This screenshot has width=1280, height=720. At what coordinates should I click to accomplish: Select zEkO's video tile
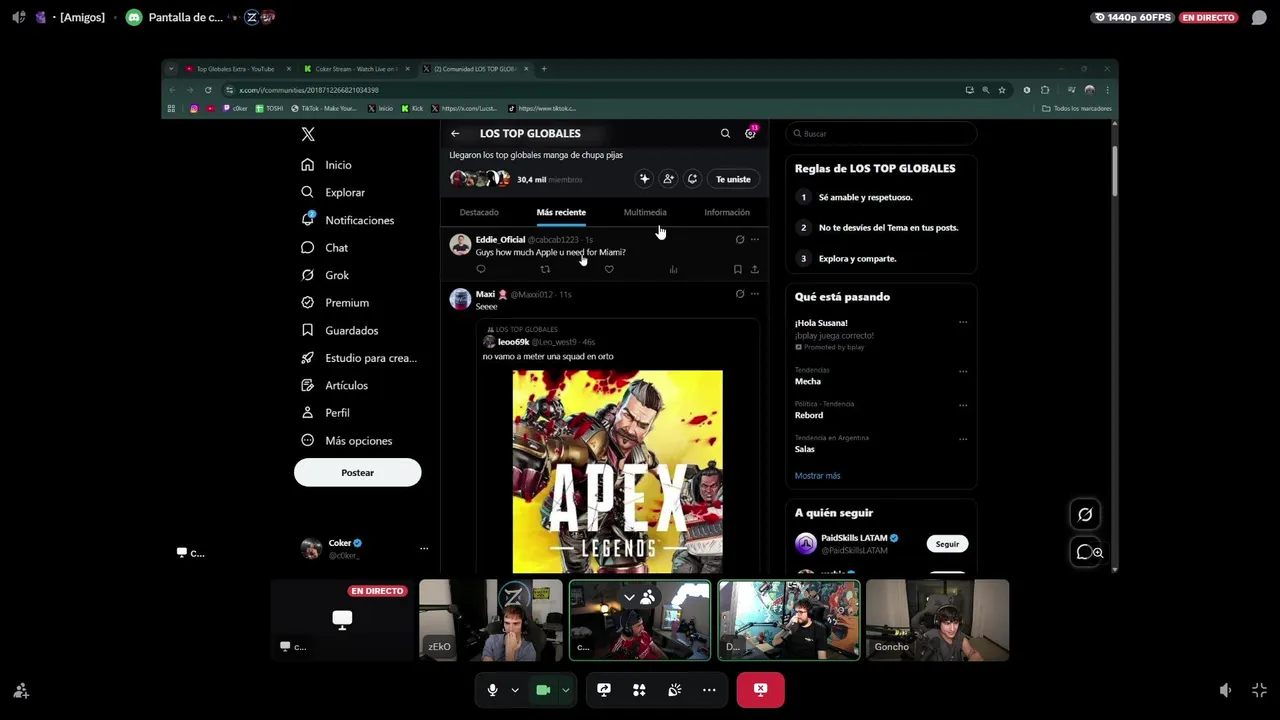(x=490, y=620)
